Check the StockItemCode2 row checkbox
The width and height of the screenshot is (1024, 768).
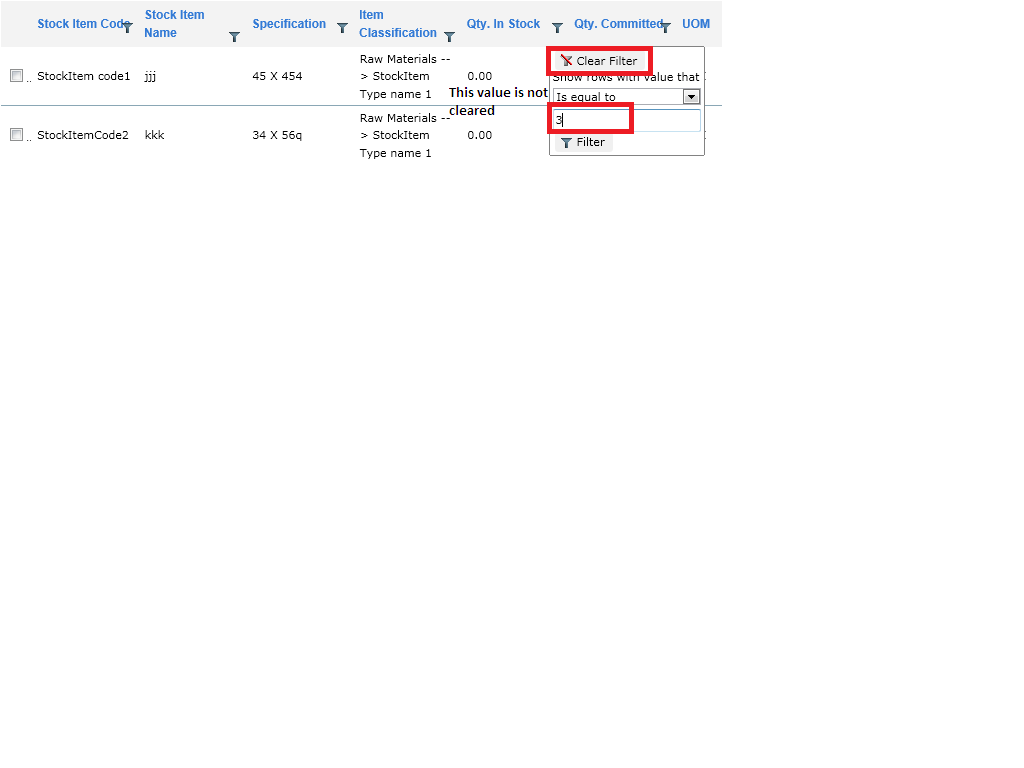coord(16,135)
